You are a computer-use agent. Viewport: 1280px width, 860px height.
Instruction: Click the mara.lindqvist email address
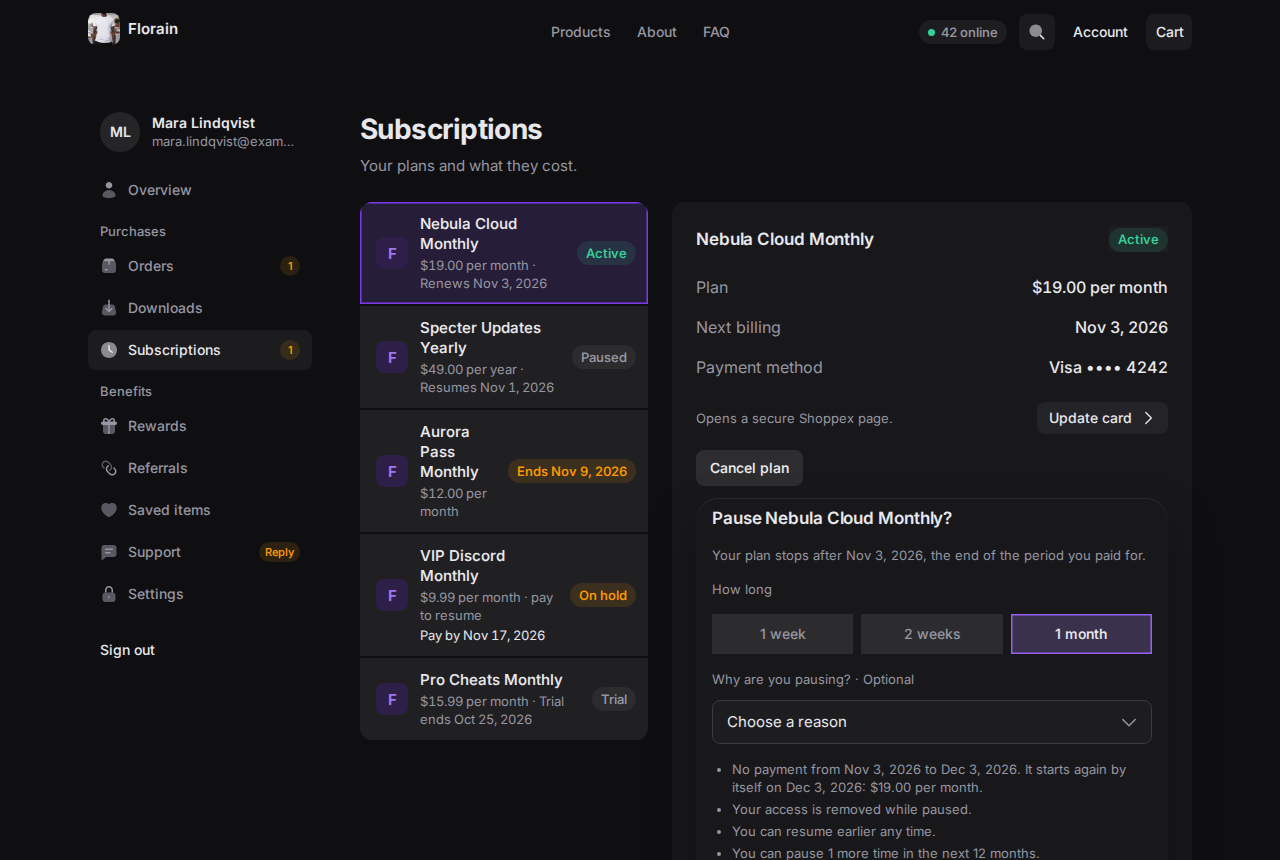[x=223, y=142]
